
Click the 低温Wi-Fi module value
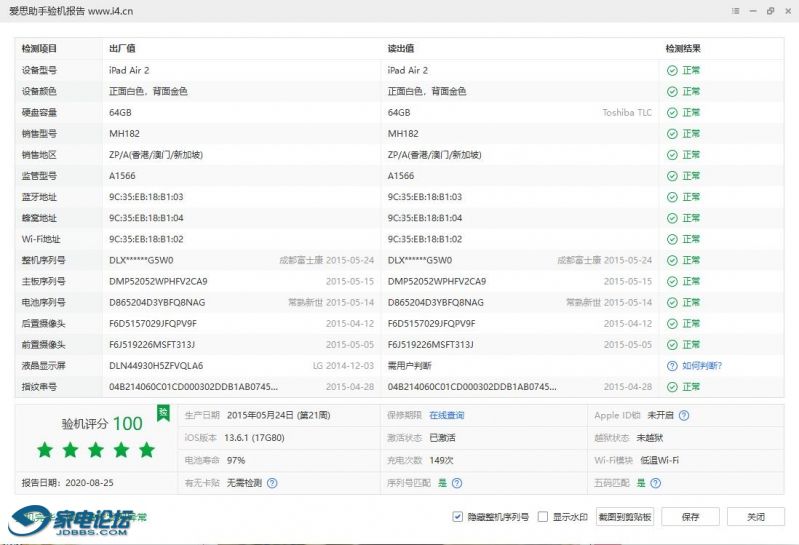659,460
